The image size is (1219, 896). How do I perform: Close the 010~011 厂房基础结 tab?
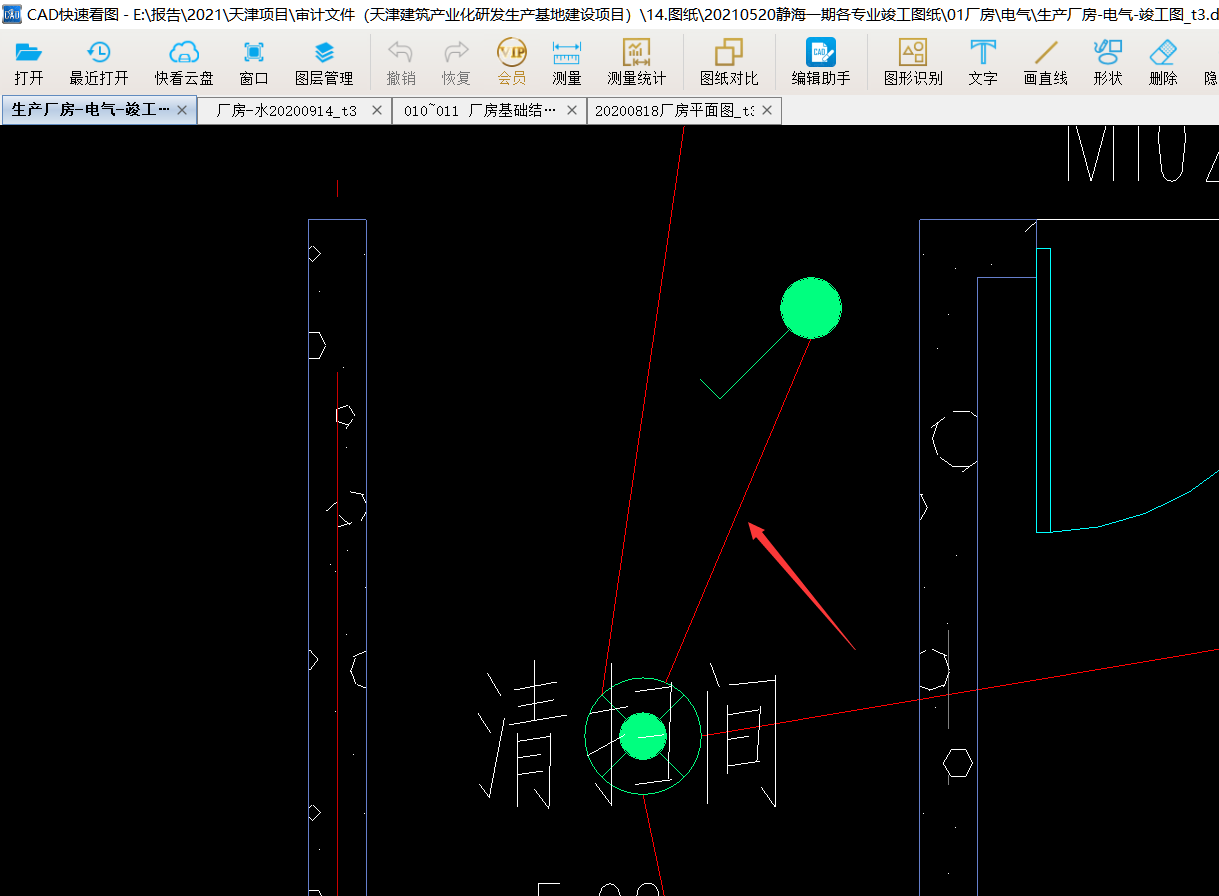pos(572,111)
